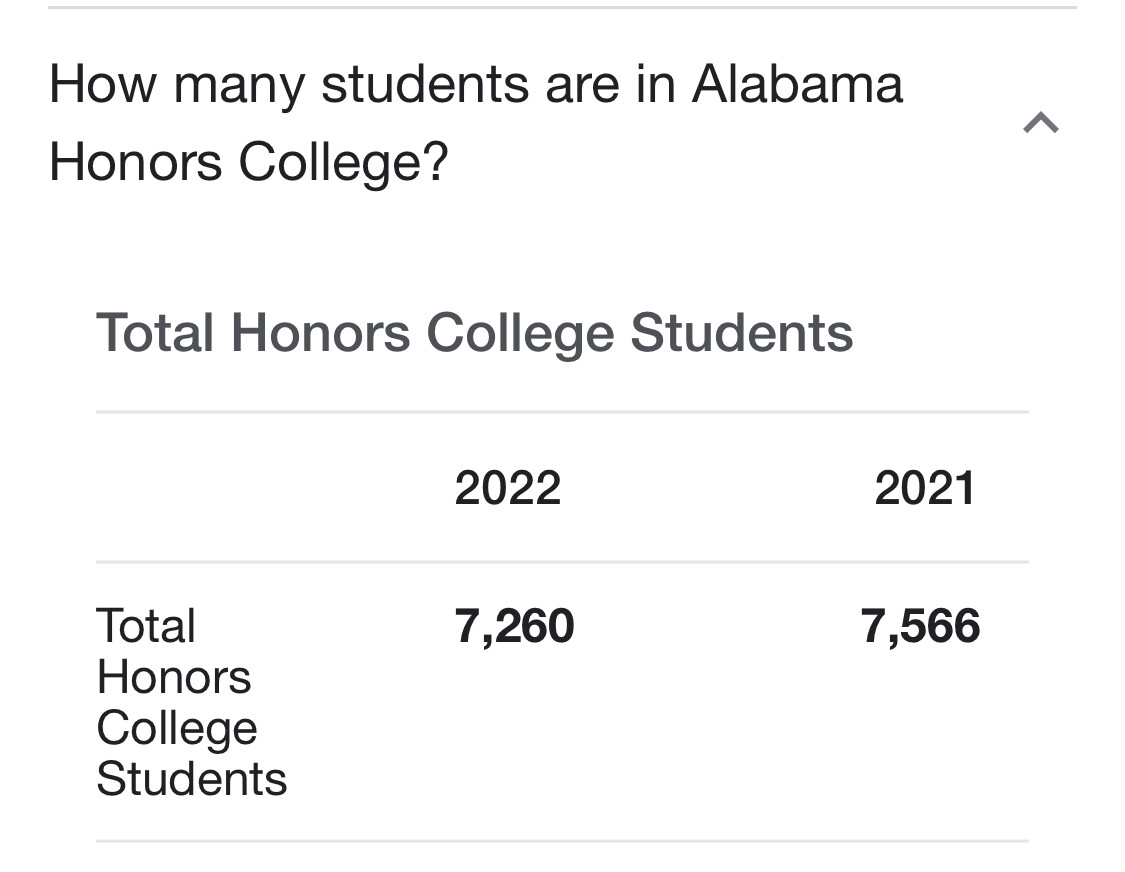Click the bottom divider line of the table

pyautogui.click(x=562, y=840)
